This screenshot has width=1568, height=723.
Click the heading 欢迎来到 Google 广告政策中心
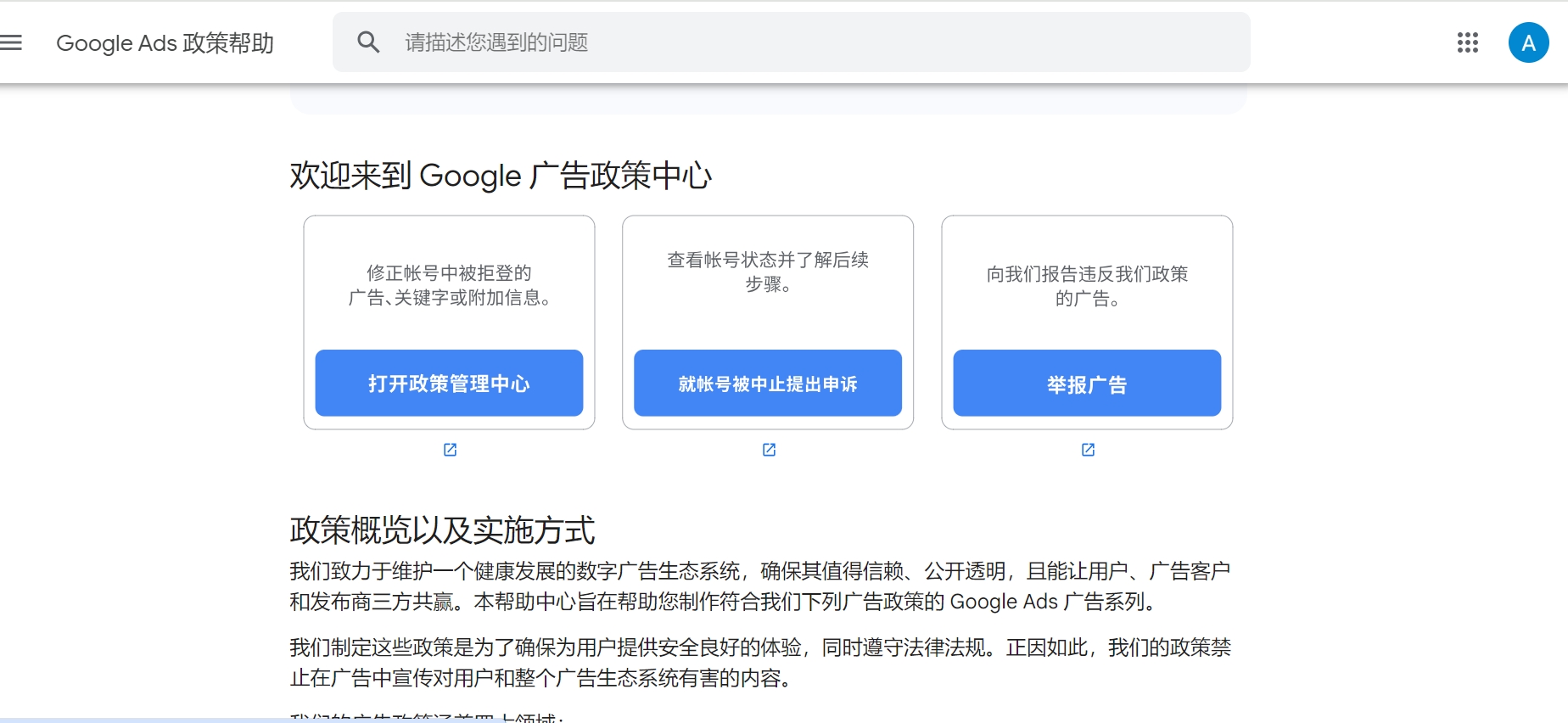[x=501, y=176]
